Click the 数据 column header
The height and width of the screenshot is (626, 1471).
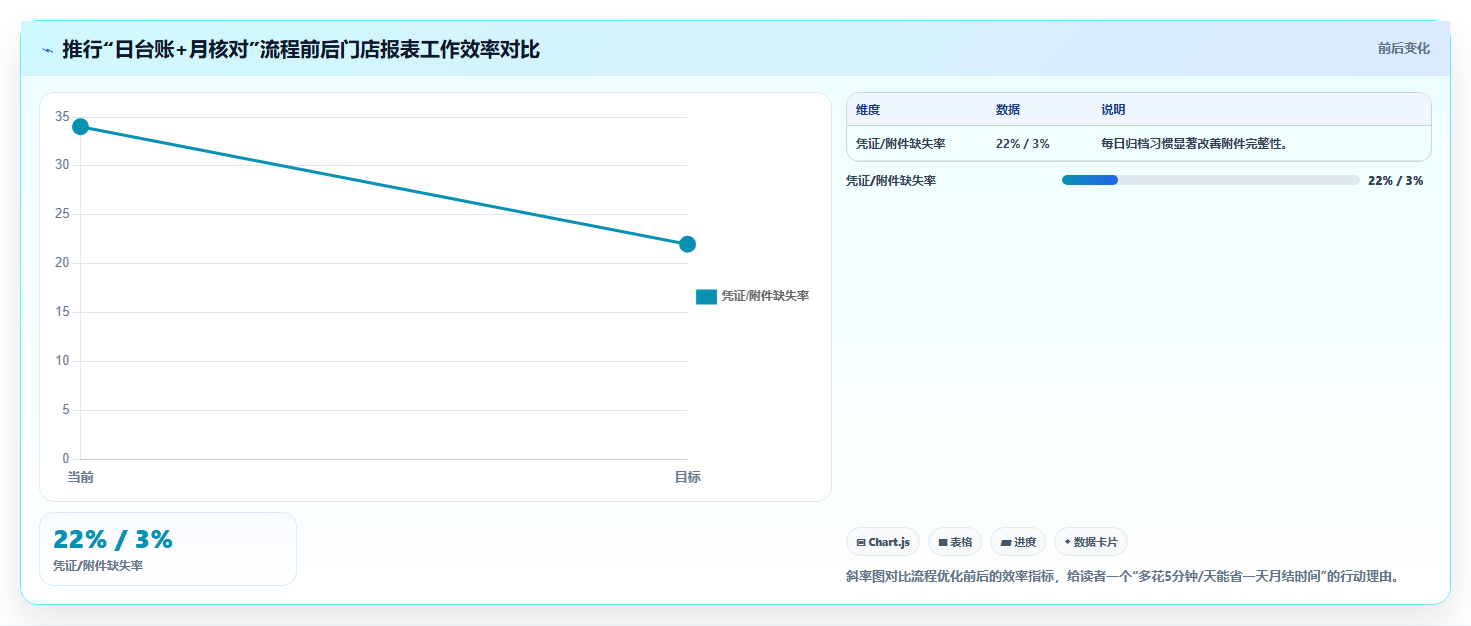[x=1008, y=110]
